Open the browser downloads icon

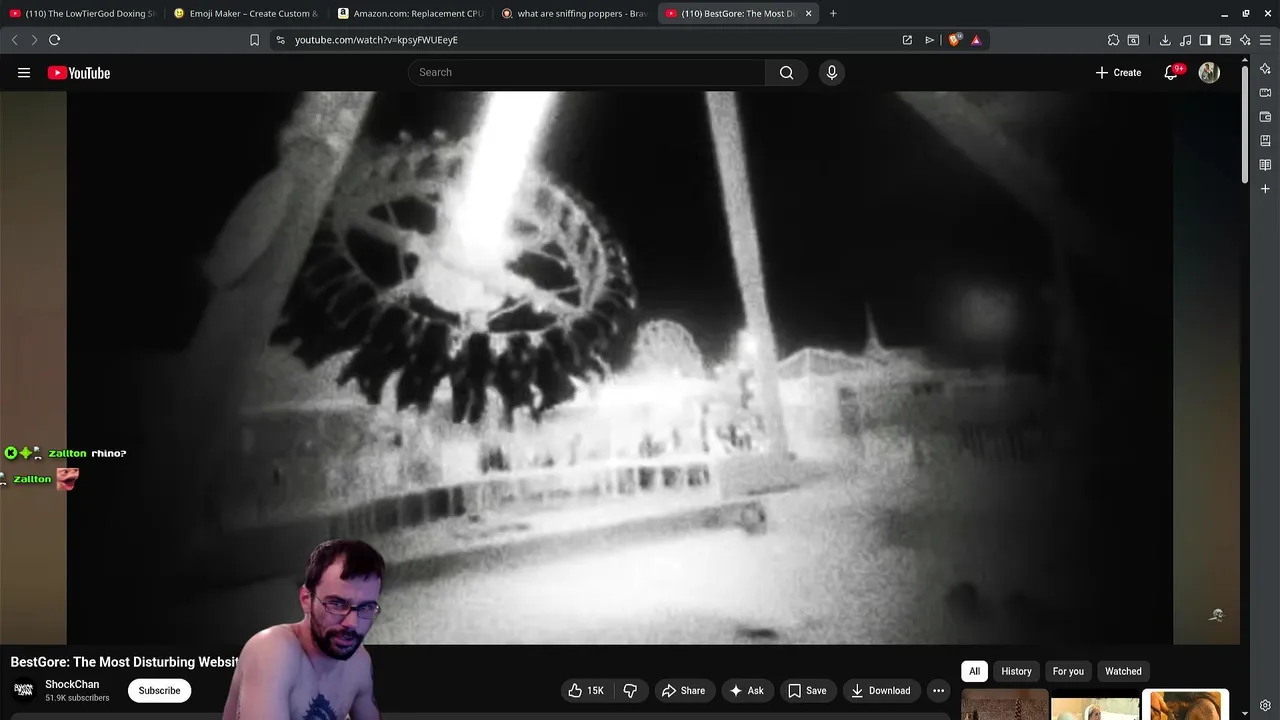point(1165,40)
